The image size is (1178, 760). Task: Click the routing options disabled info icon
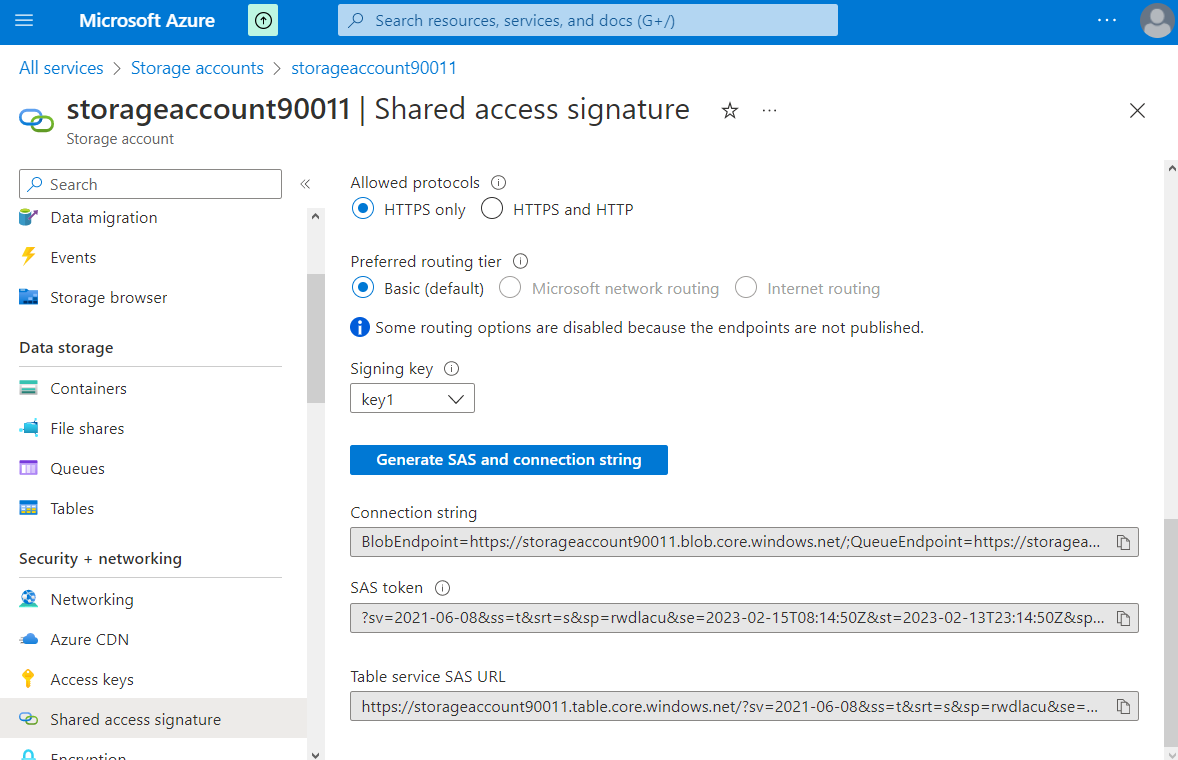coord(360,327)
